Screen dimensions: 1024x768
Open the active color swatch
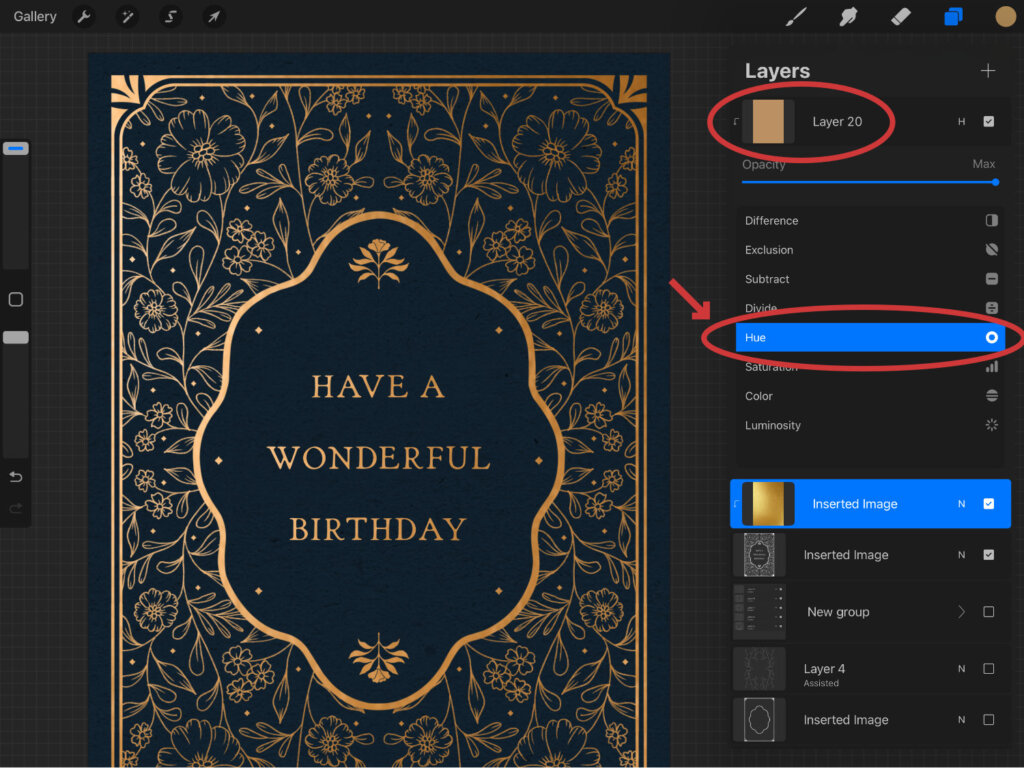point(1005,17)
